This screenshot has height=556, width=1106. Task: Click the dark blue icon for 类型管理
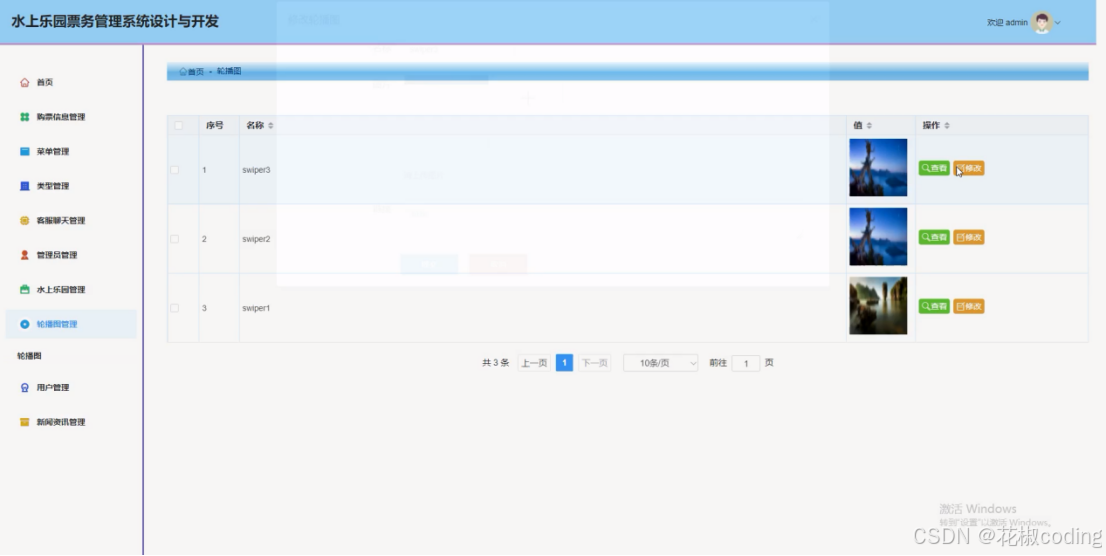pyautogui.click(x=25, y=186)
